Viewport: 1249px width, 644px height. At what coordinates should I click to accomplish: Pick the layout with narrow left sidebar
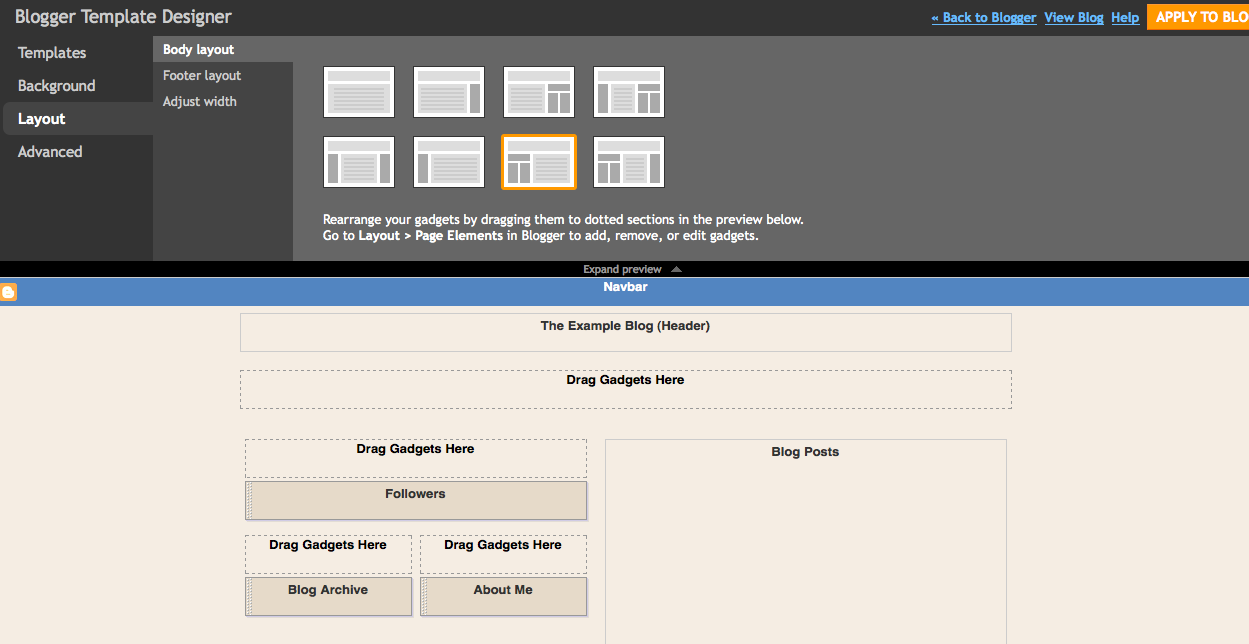(x=449, y=162)
